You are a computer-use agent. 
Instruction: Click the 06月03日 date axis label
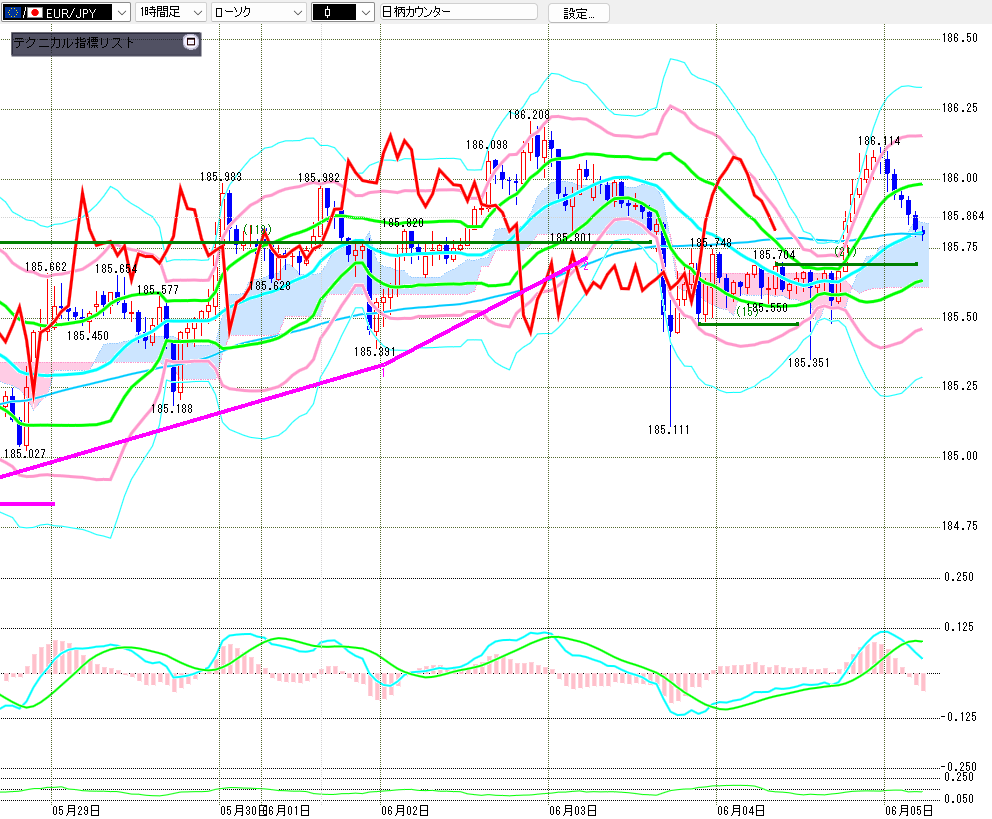(x=573, y=810)
